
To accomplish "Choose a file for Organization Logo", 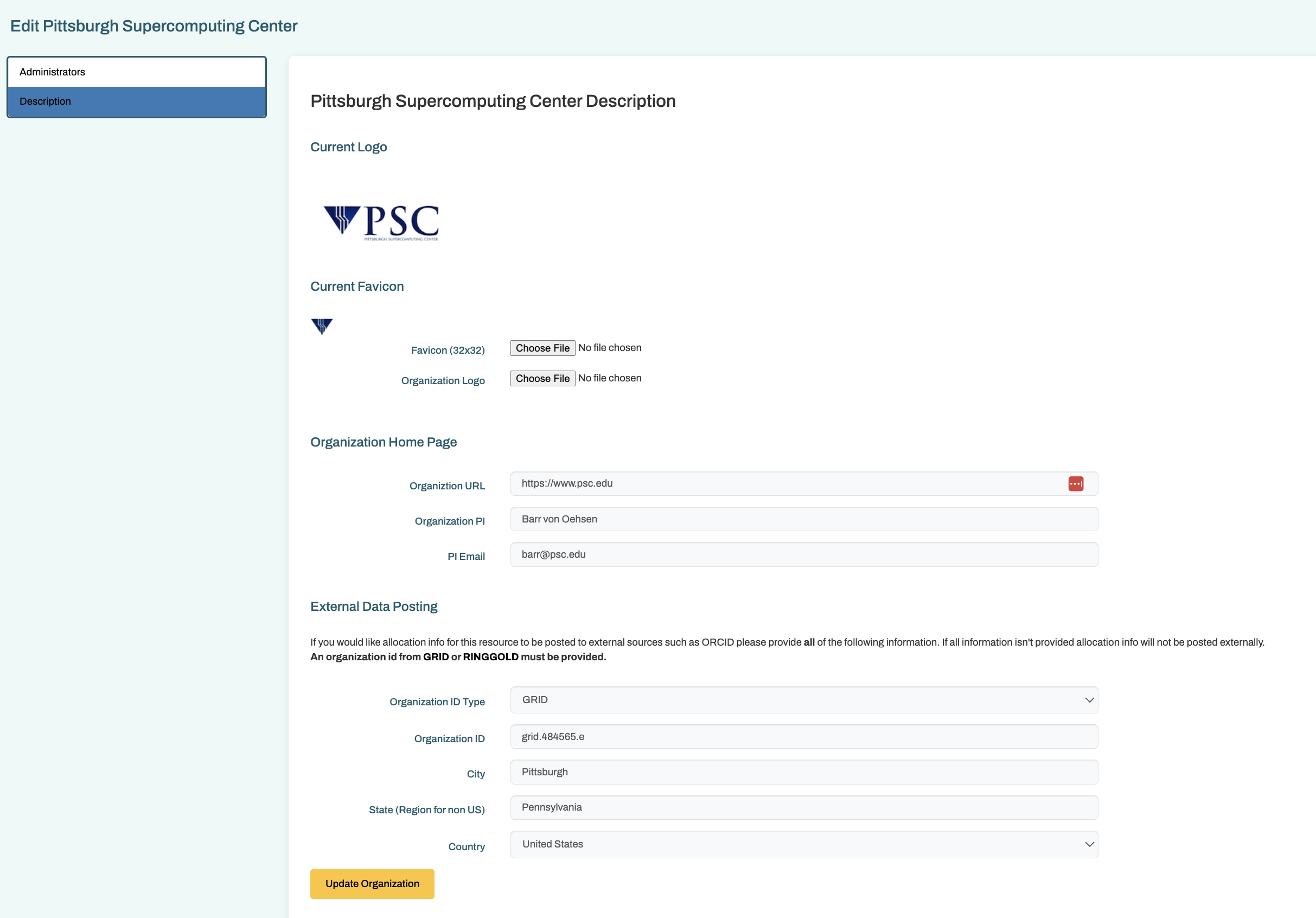I will [542, 379].
